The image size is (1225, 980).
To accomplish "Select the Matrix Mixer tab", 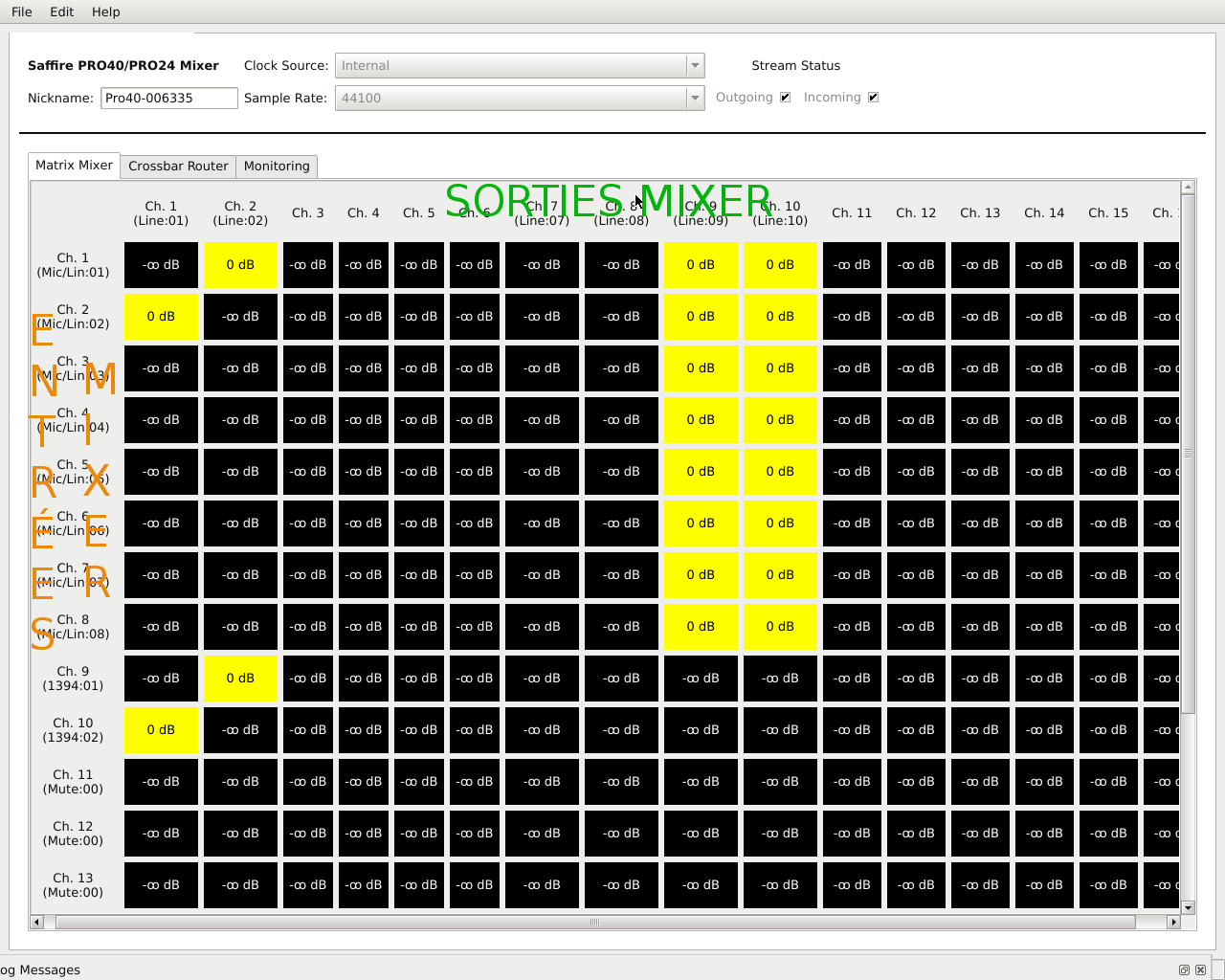I will coord(74,165).
